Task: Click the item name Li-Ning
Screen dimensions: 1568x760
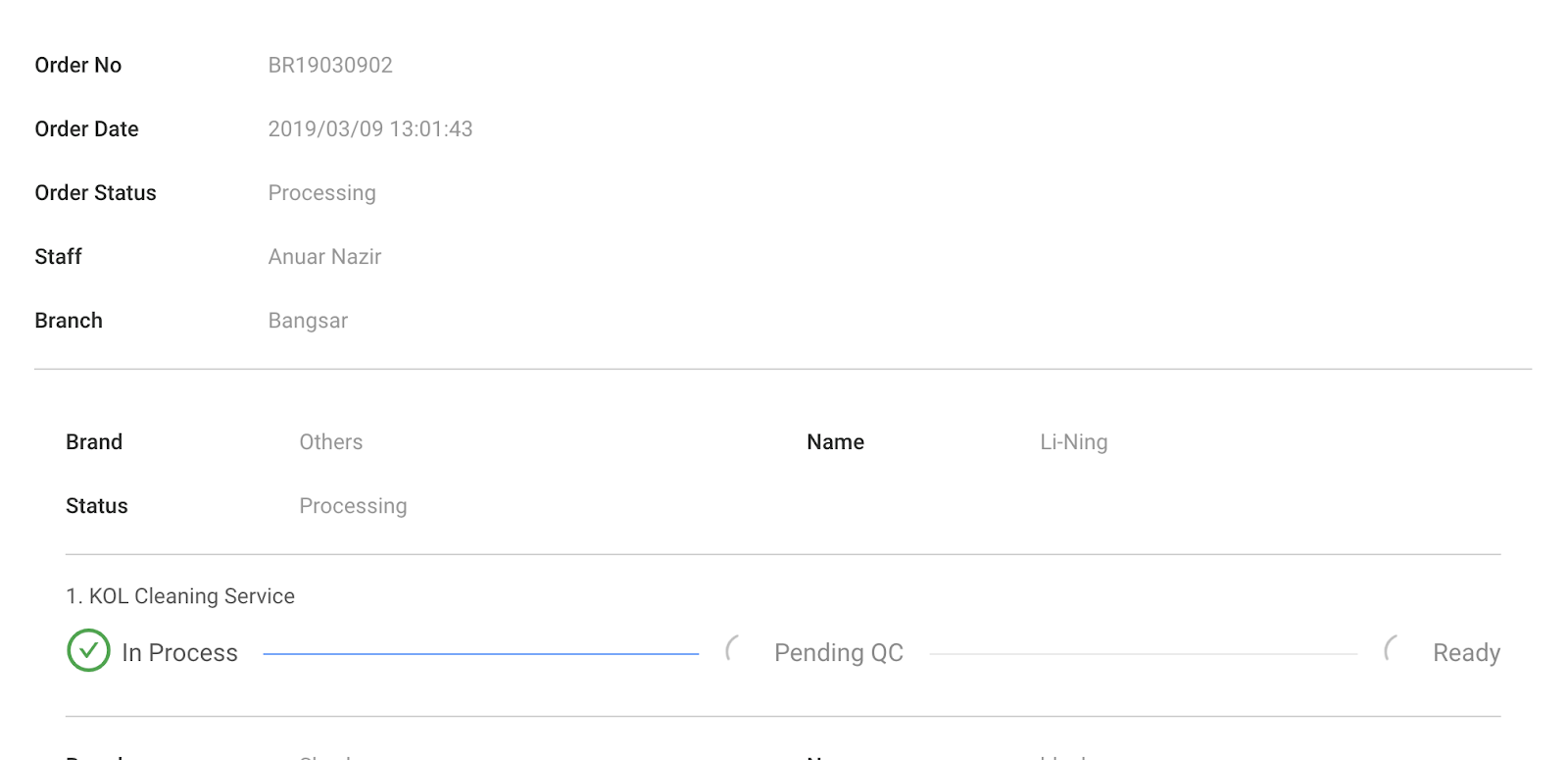Action: pos(1073,442)
